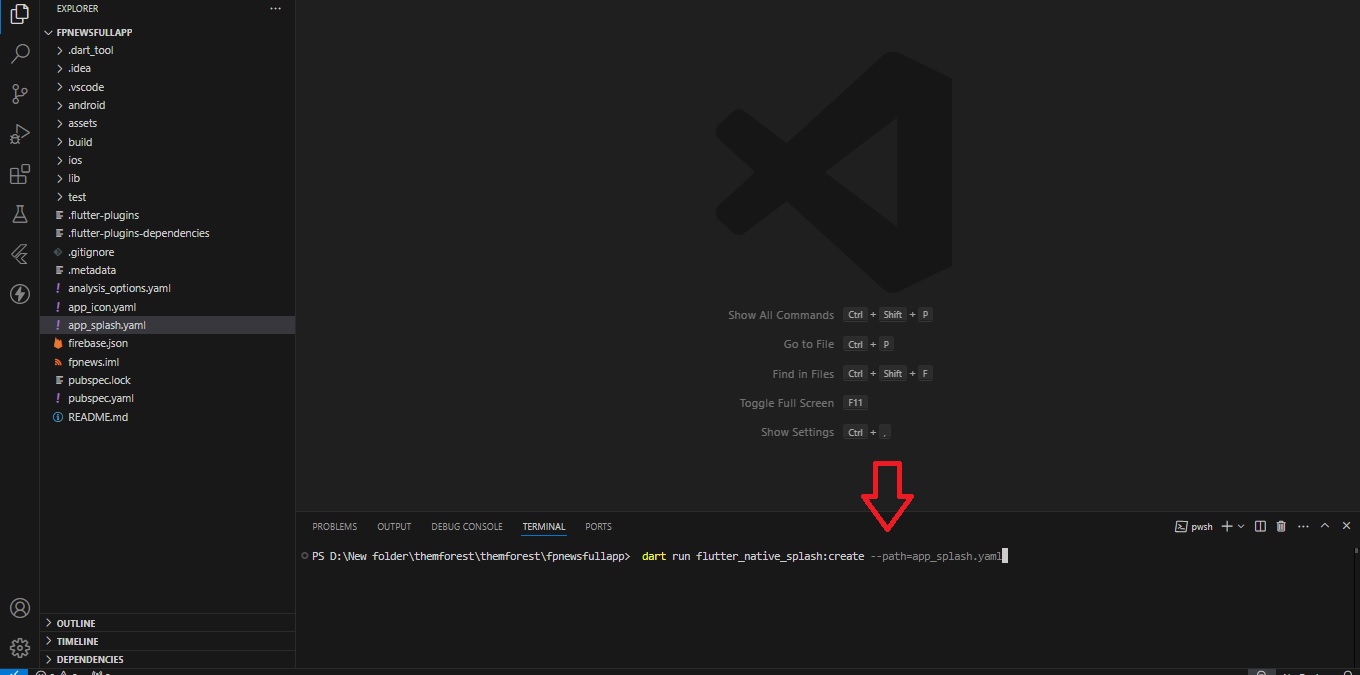Open the Testing flask icon
1360x675 pixels.
click(19, 214)
